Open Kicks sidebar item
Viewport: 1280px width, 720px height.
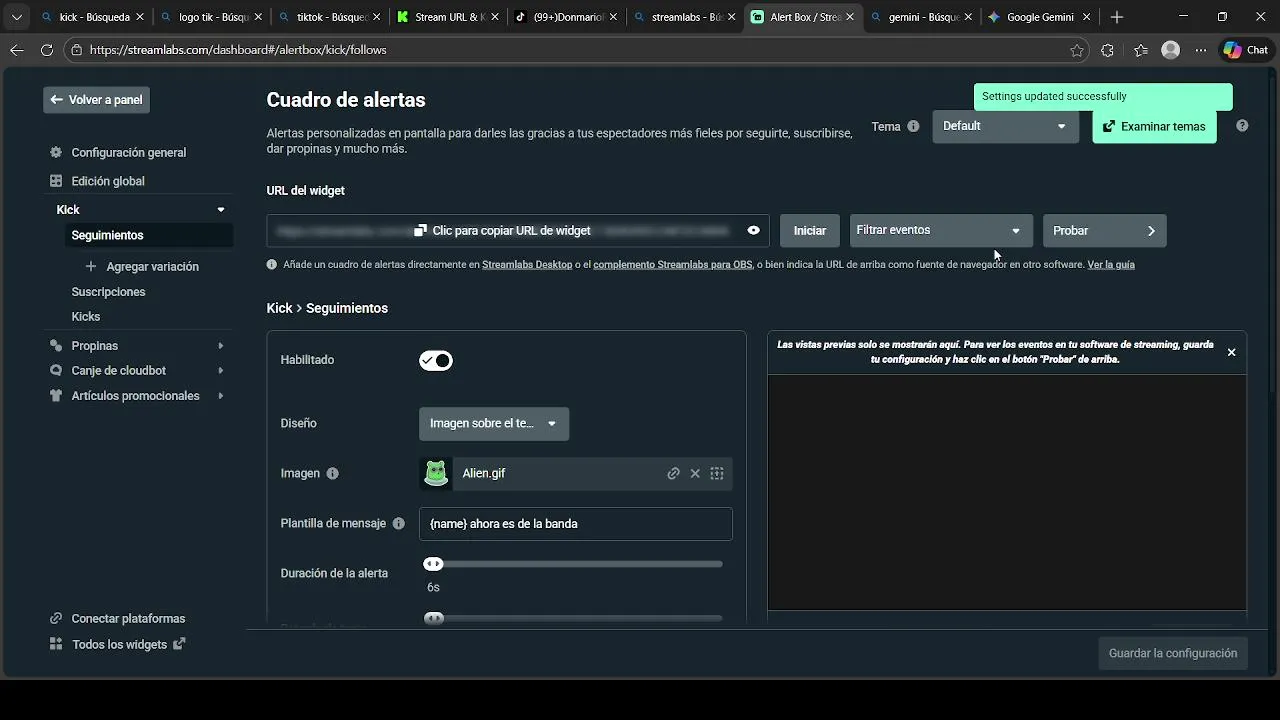(85, 317)
